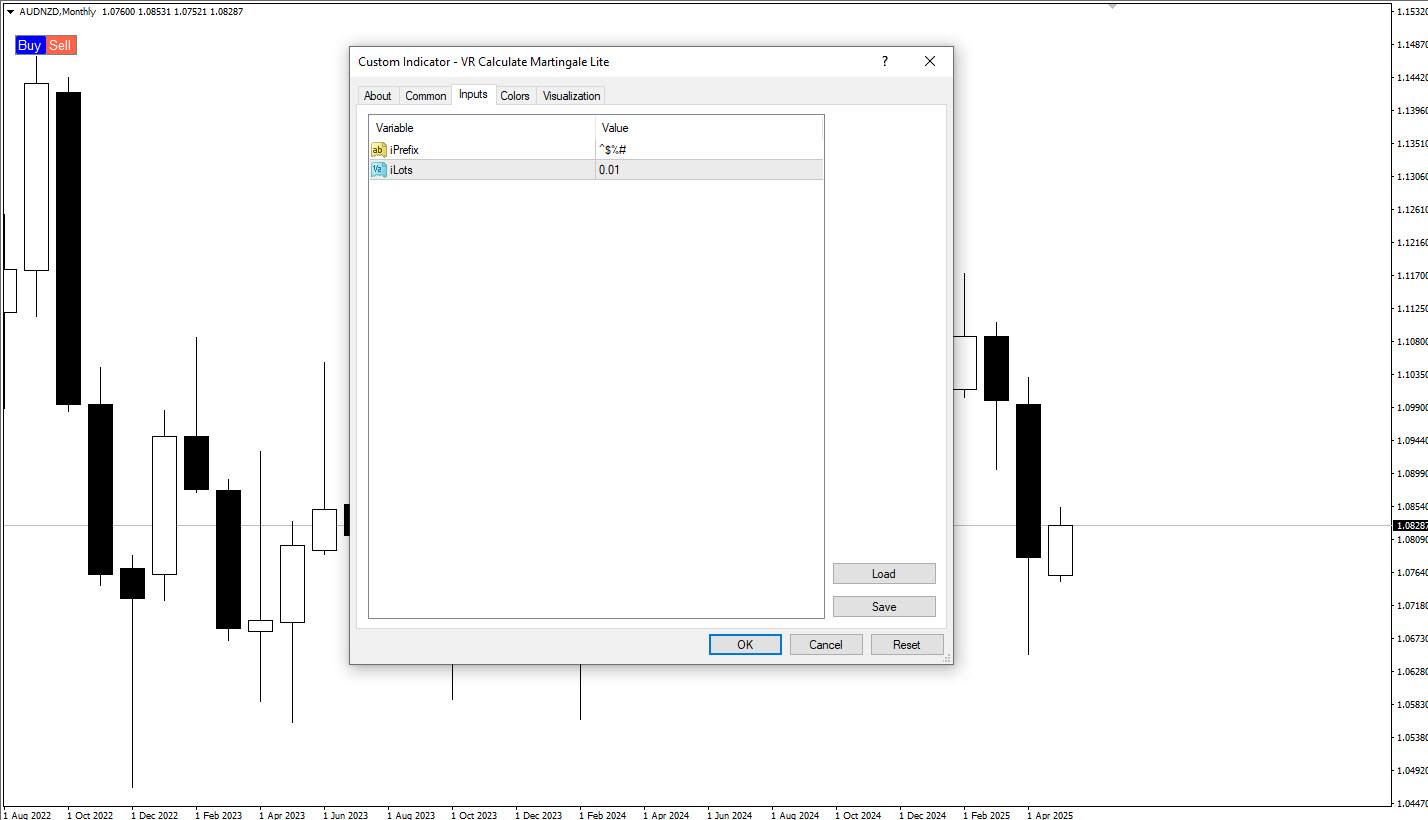Viewport: 1428px width, 820px height.
Task: Select the iPrefix value cell
Action: pos(708,150)
